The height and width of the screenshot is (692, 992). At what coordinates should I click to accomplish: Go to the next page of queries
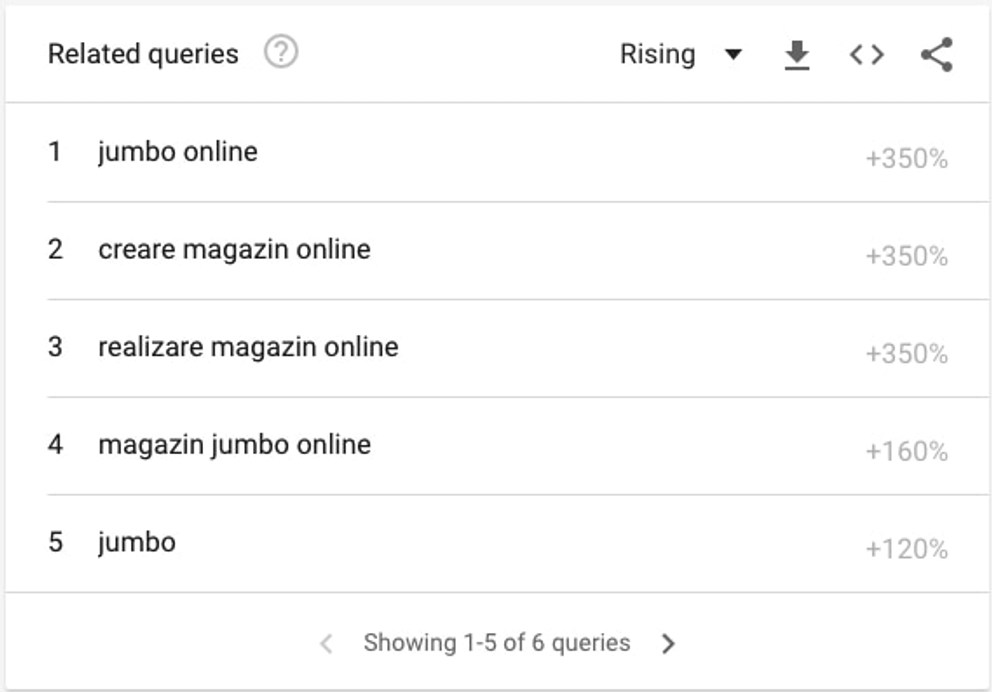pyautogui.click(x=668, y=643)
